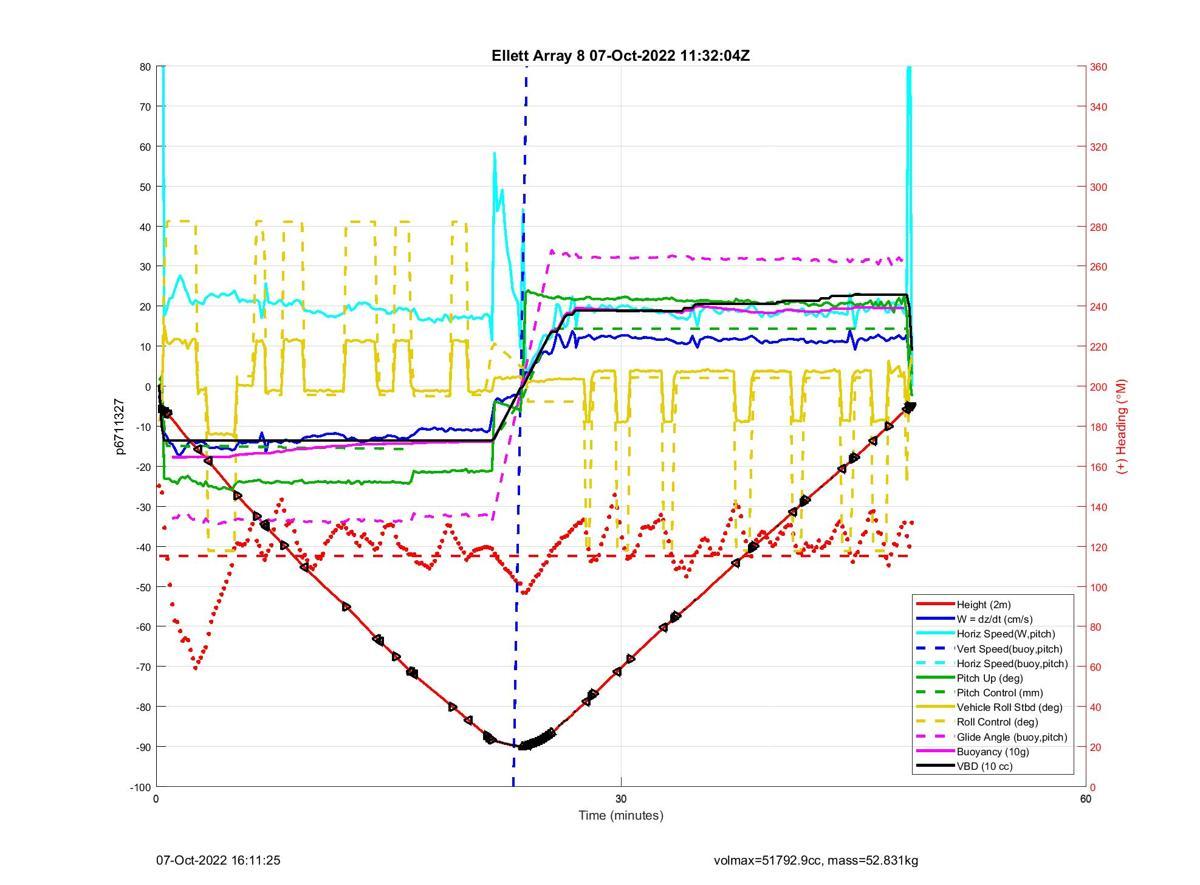1200x885 pixels.
Task: Click the footer timestamp '07-Oct-2022 16:11:25'
Action: pos(218,860)
